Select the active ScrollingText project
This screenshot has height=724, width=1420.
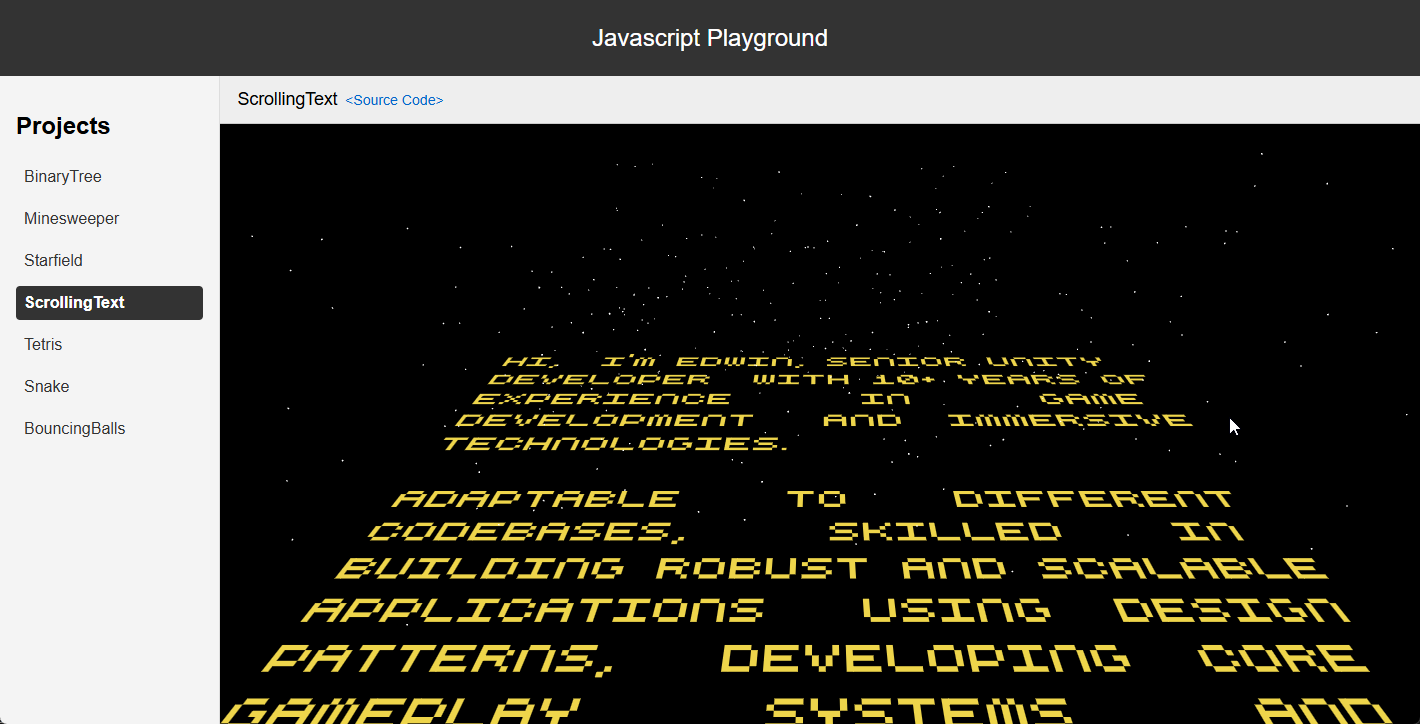pyautogui.click(x=109, y=302)
